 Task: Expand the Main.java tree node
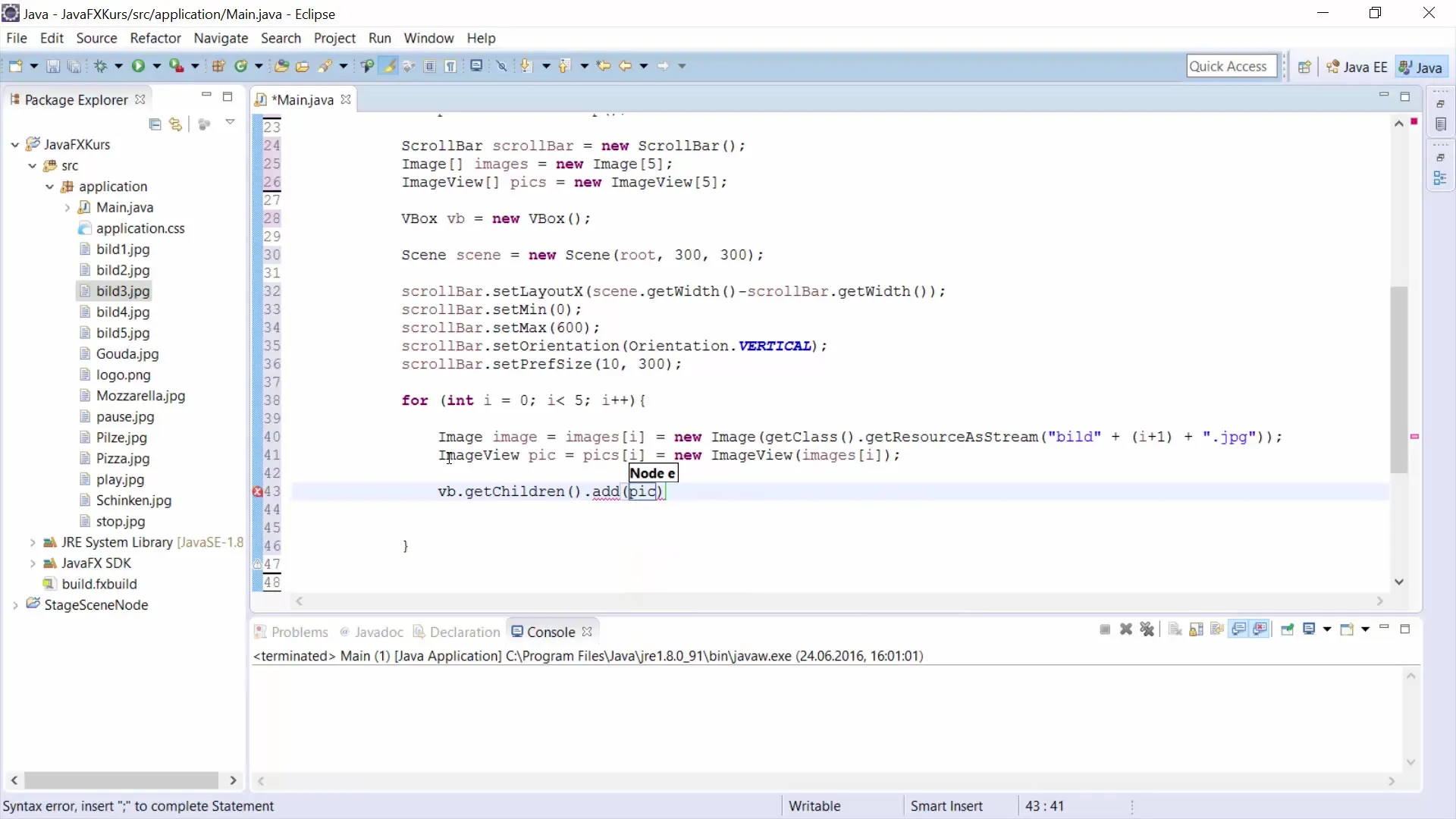coord(67,207)
